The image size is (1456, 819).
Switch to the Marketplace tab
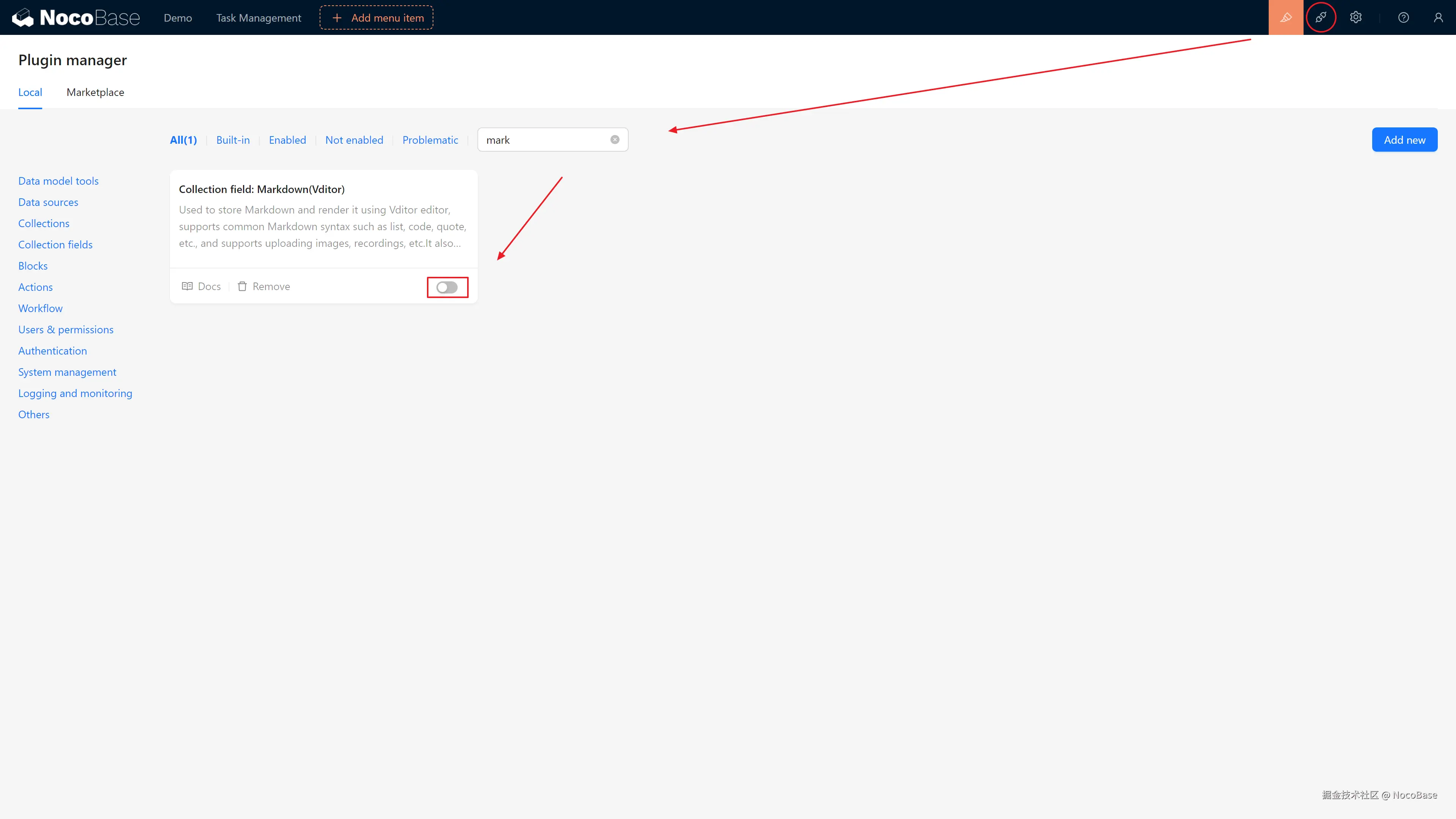click(95, 92)
